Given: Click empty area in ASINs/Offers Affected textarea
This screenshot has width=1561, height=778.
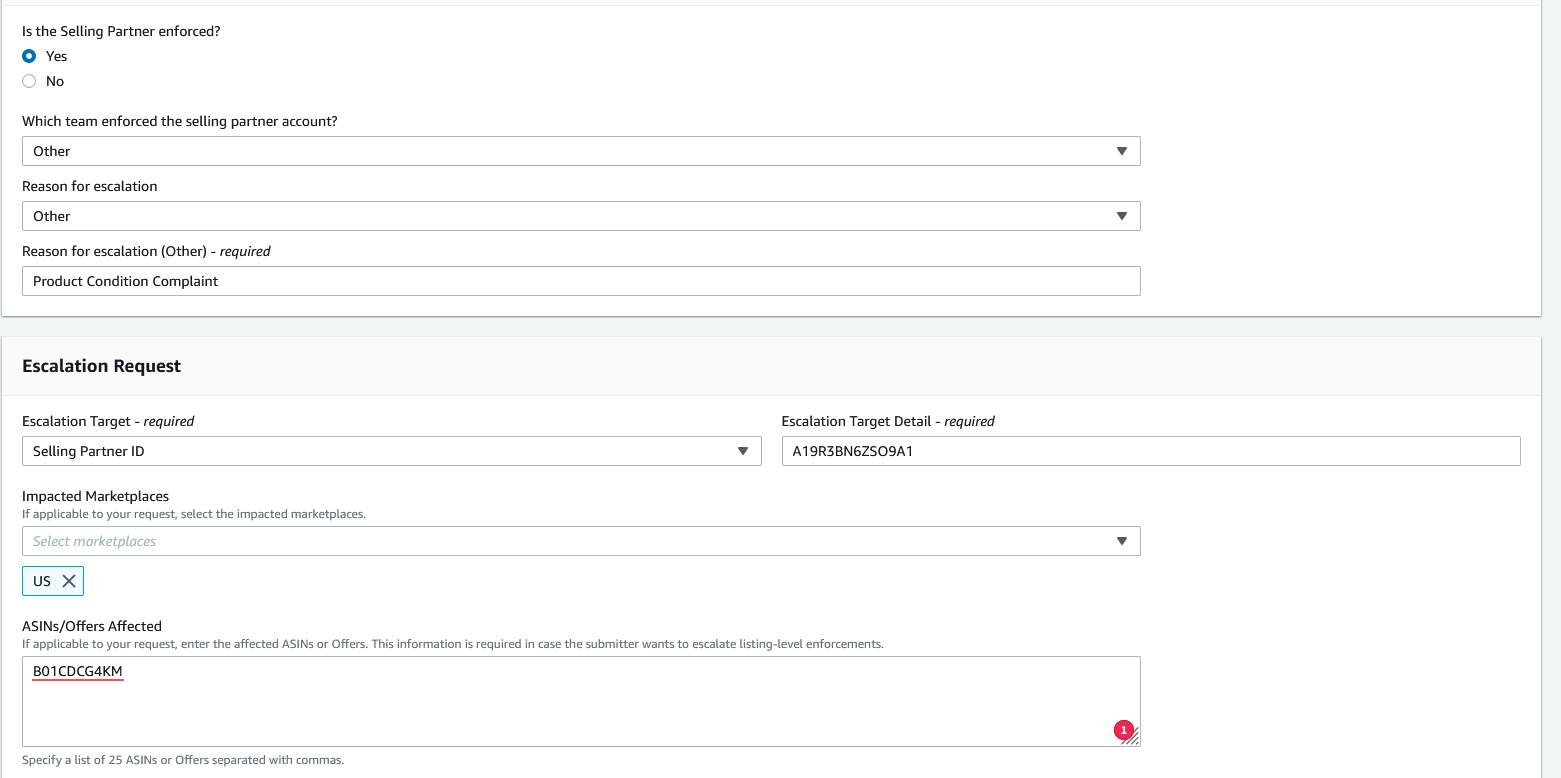Looking at the screenshot, I should tap(580, 710).
